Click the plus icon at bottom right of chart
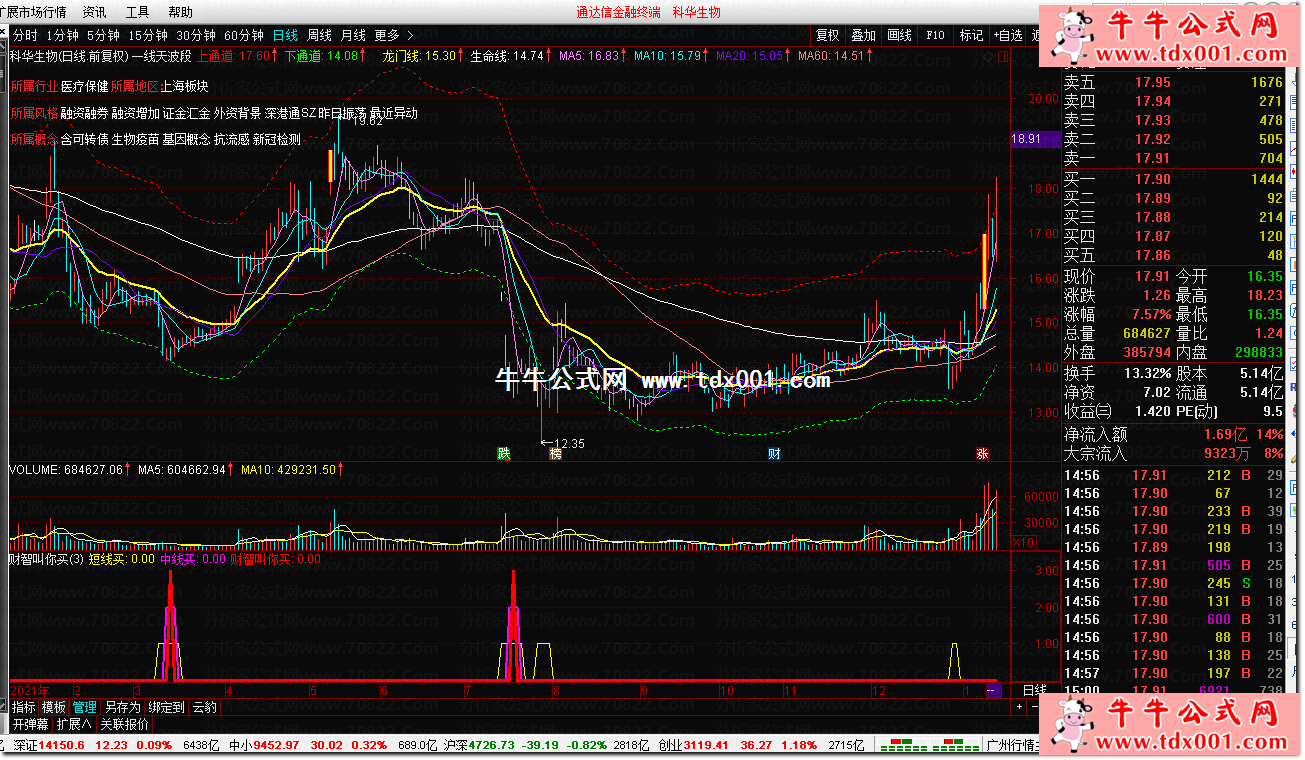 pyautogui.click(x=1019, y=706)
